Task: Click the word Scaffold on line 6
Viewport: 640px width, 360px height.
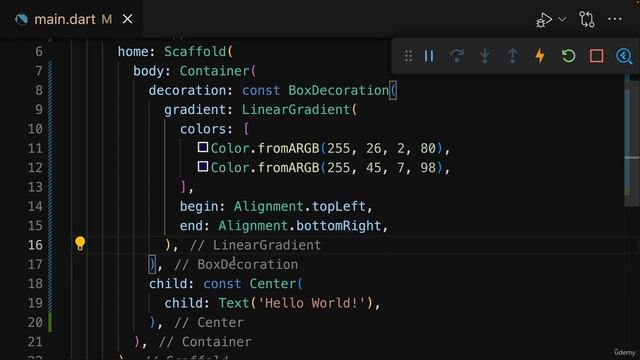Action: click(195, 51)
